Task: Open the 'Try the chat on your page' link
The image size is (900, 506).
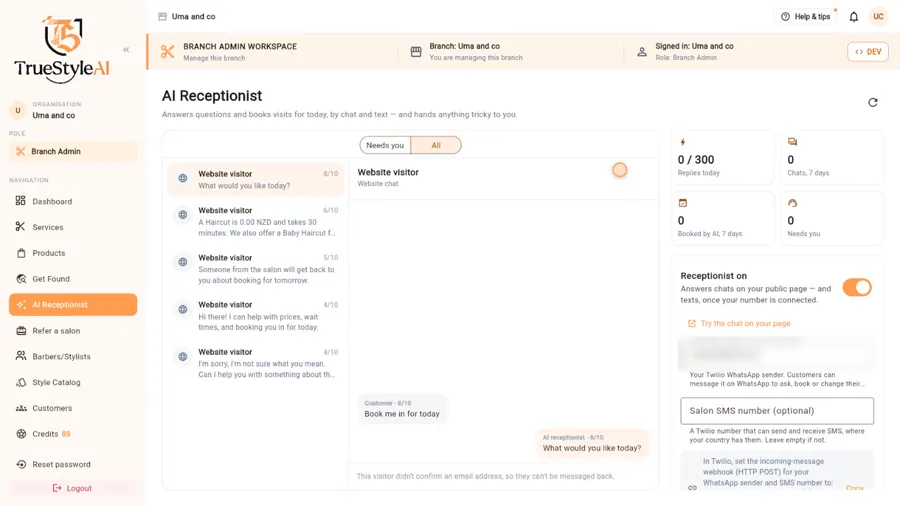Action: [739, 324]
